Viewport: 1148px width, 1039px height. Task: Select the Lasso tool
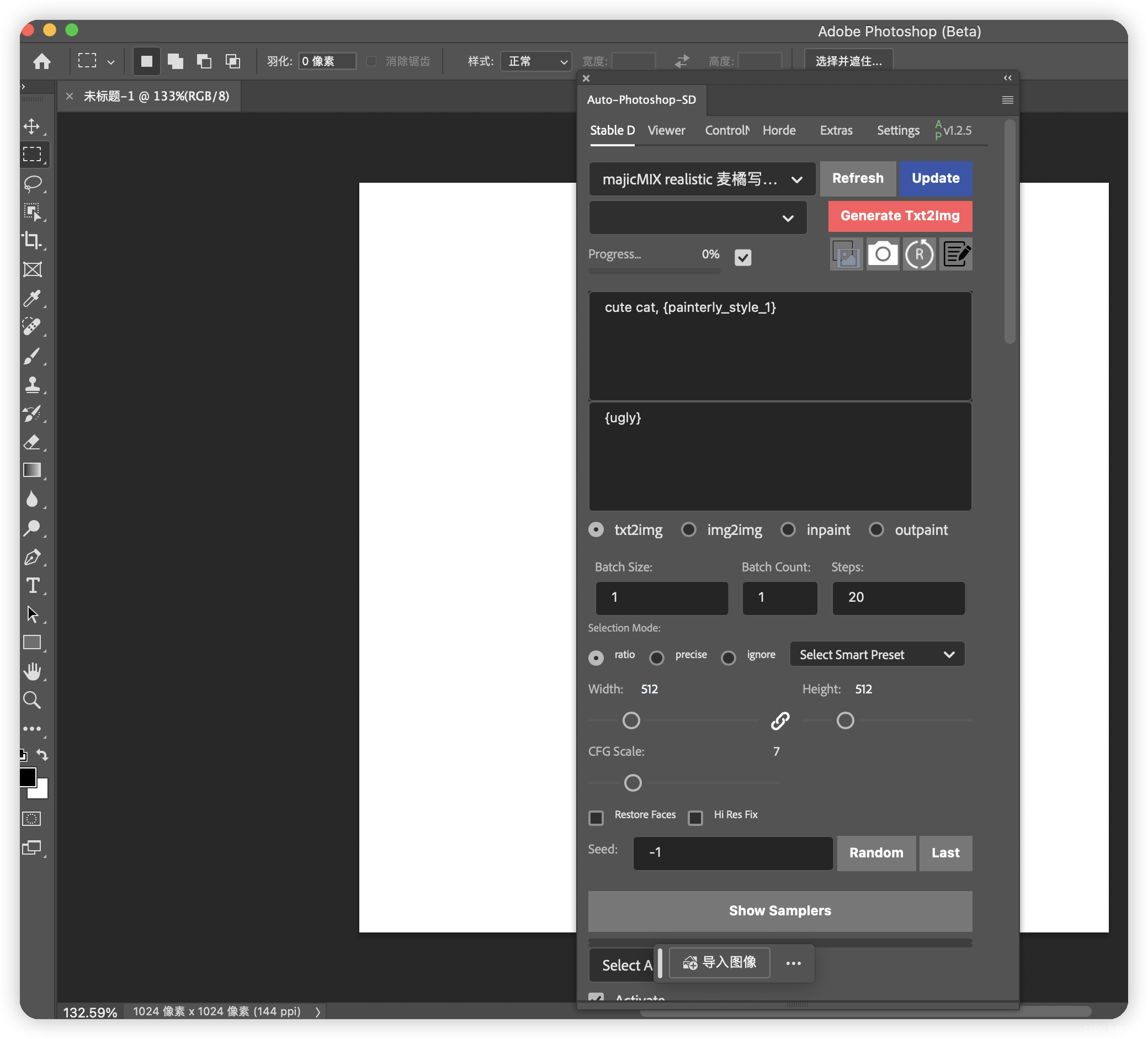pos(32,183)
